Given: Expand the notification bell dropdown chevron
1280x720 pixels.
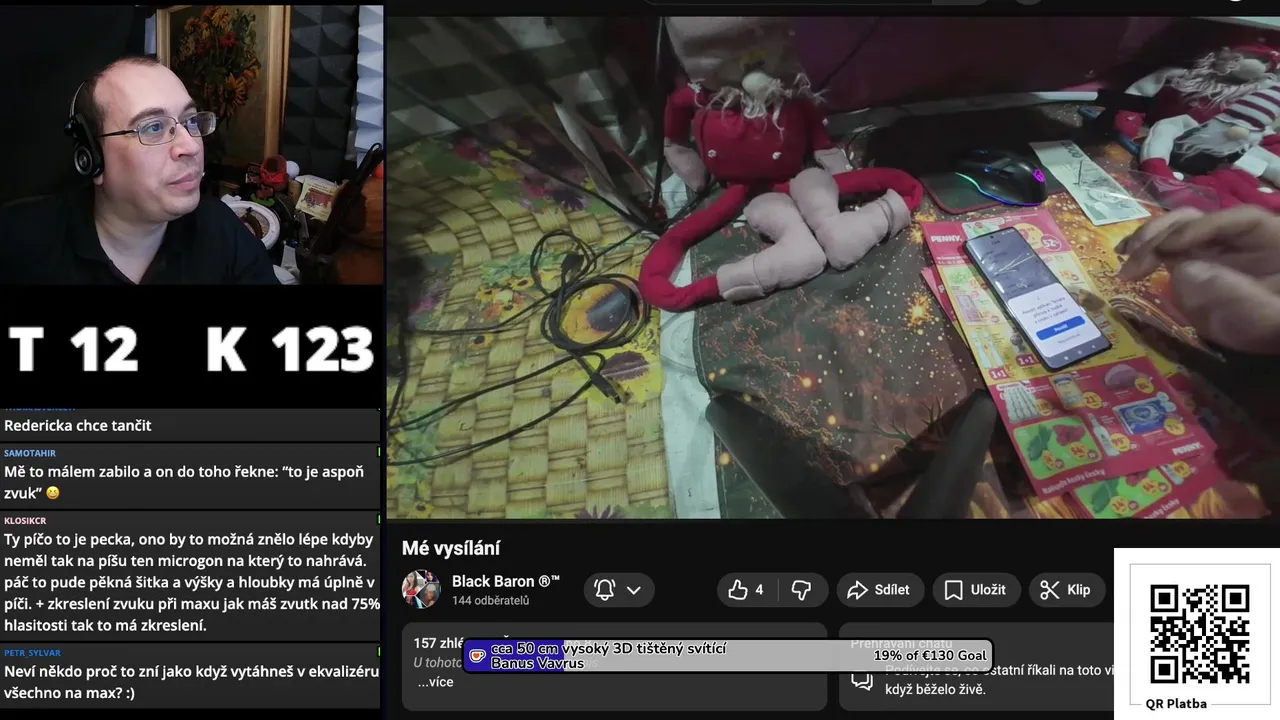Looking at the screenshot, I should coord(634,590).
